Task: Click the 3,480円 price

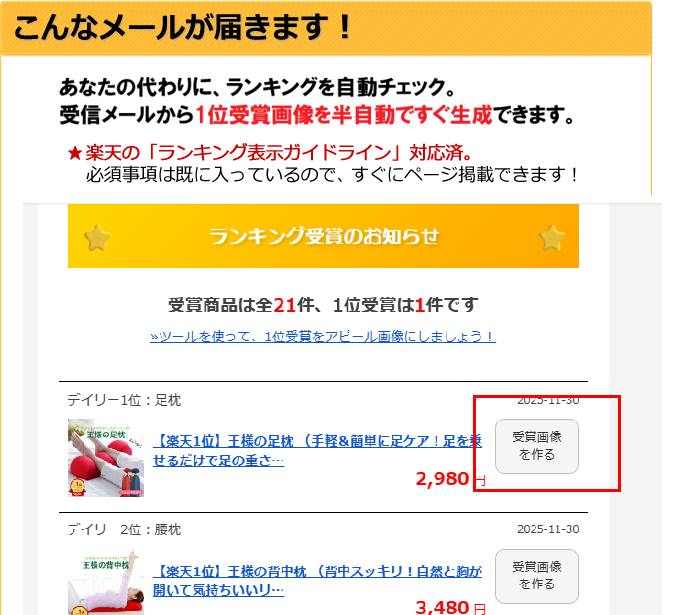Action: pyautogui.click(x=450, y=607)
